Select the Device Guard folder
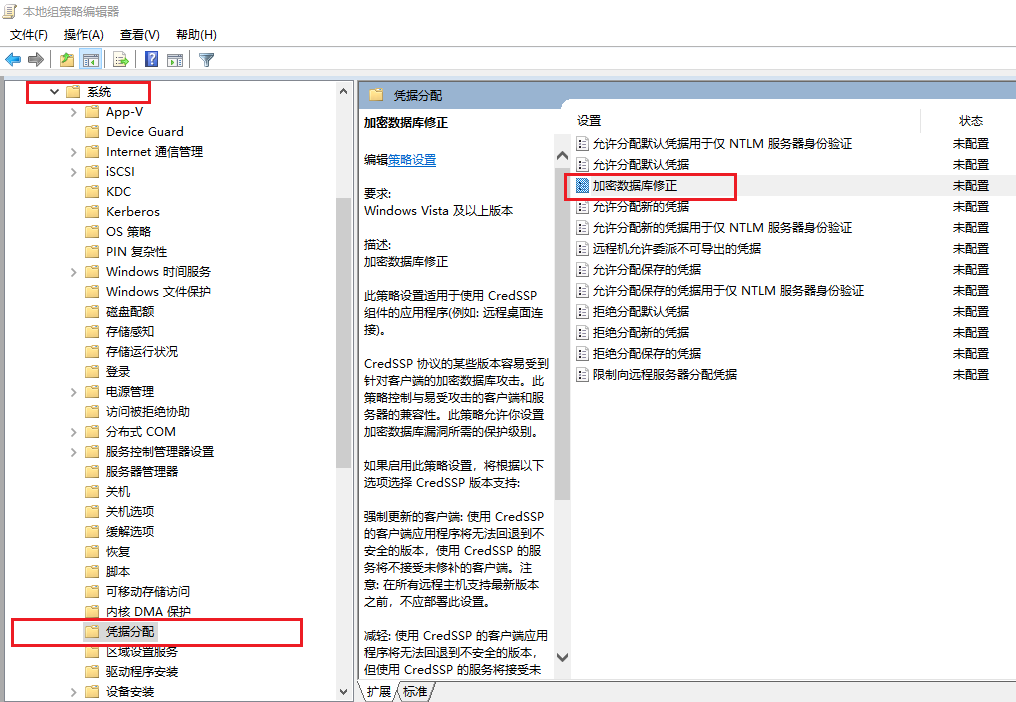 pos(144,132)
